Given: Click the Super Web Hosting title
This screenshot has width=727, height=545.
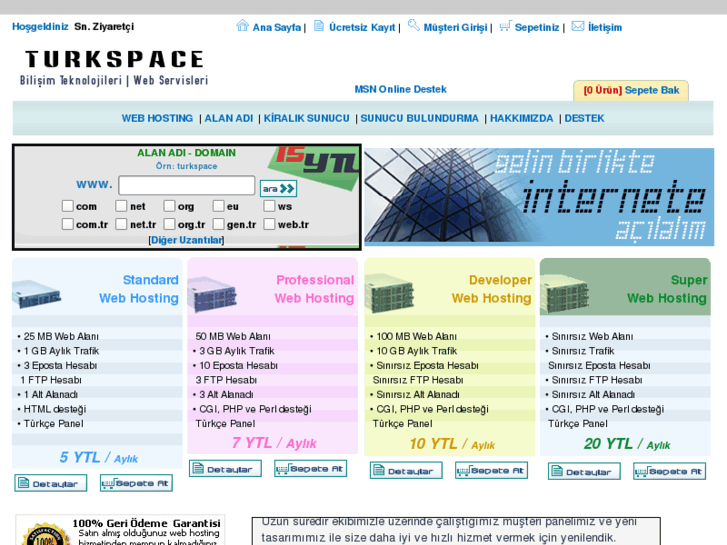Looking at the screenshot, I should (667, 289).
